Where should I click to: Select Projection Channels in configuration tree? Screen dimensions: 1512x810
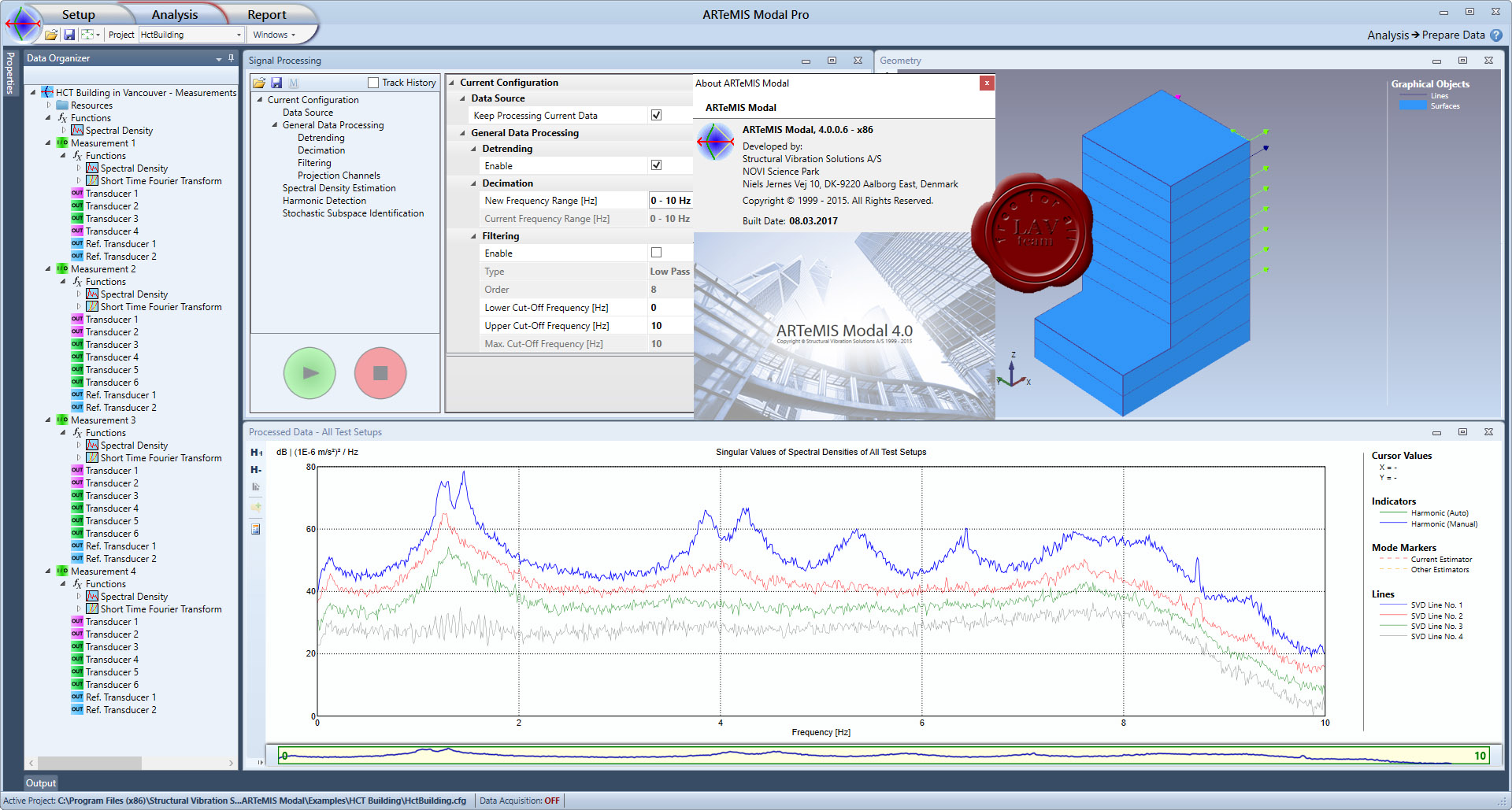pos(339,176)
